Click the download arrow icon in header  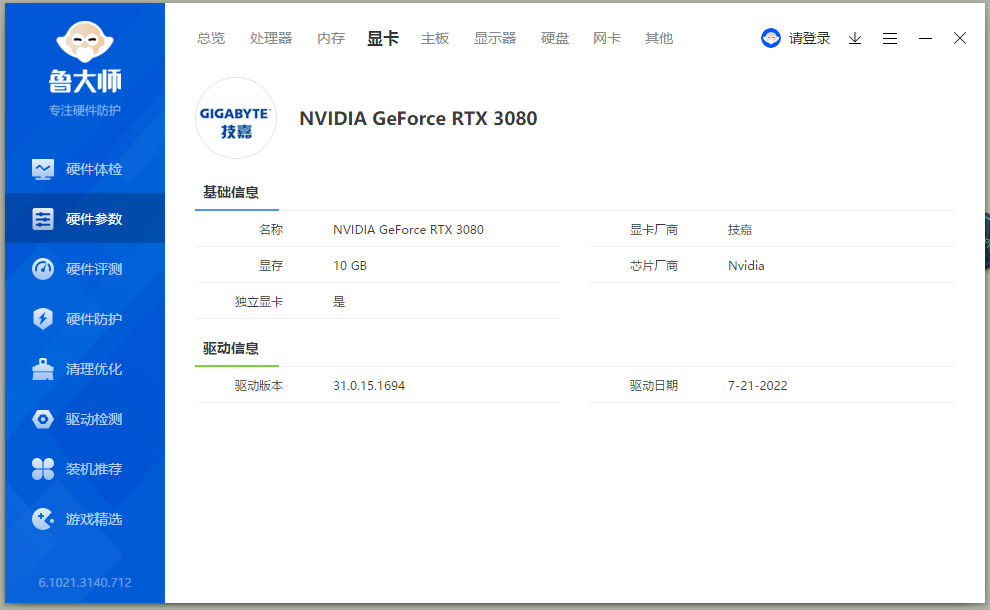click(855, 39)
